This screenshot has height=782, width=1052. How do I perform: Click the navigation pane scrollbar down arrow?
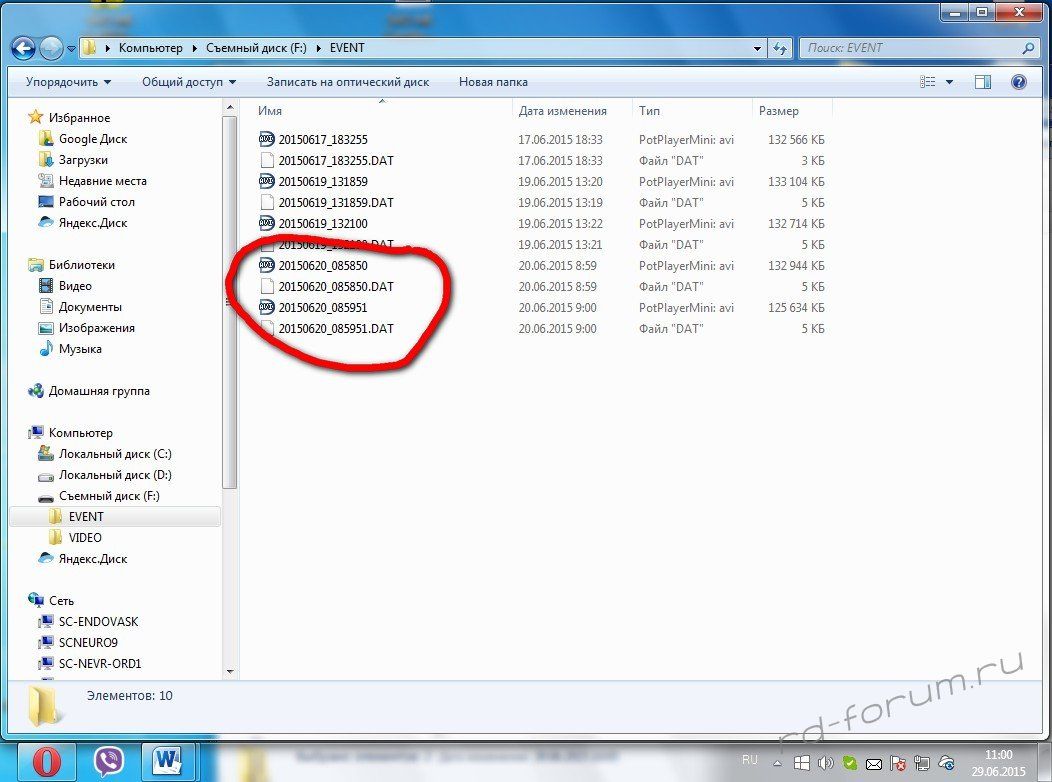[230, 671]
